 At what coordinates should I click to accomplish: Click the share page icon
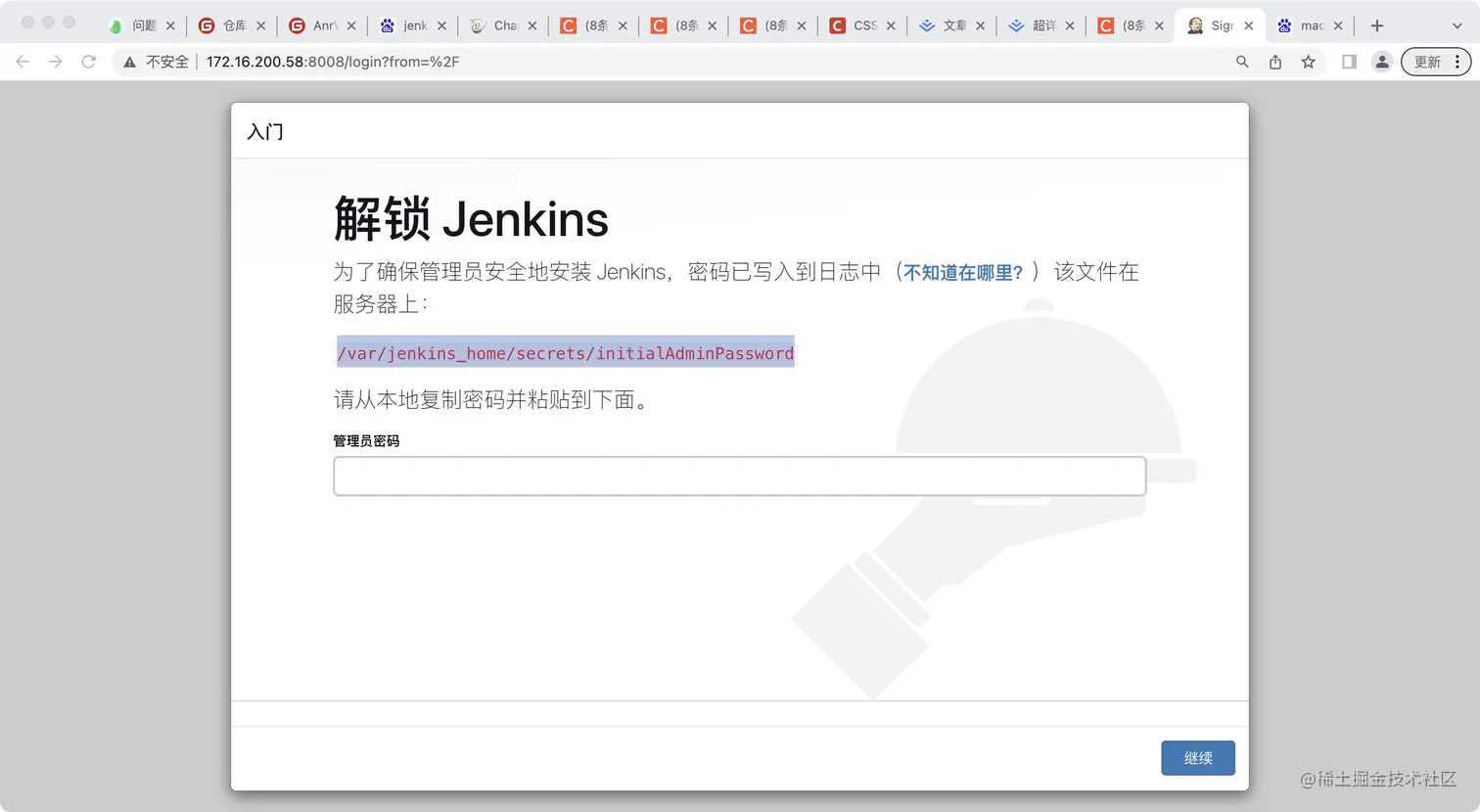[x=1275, y=62]
